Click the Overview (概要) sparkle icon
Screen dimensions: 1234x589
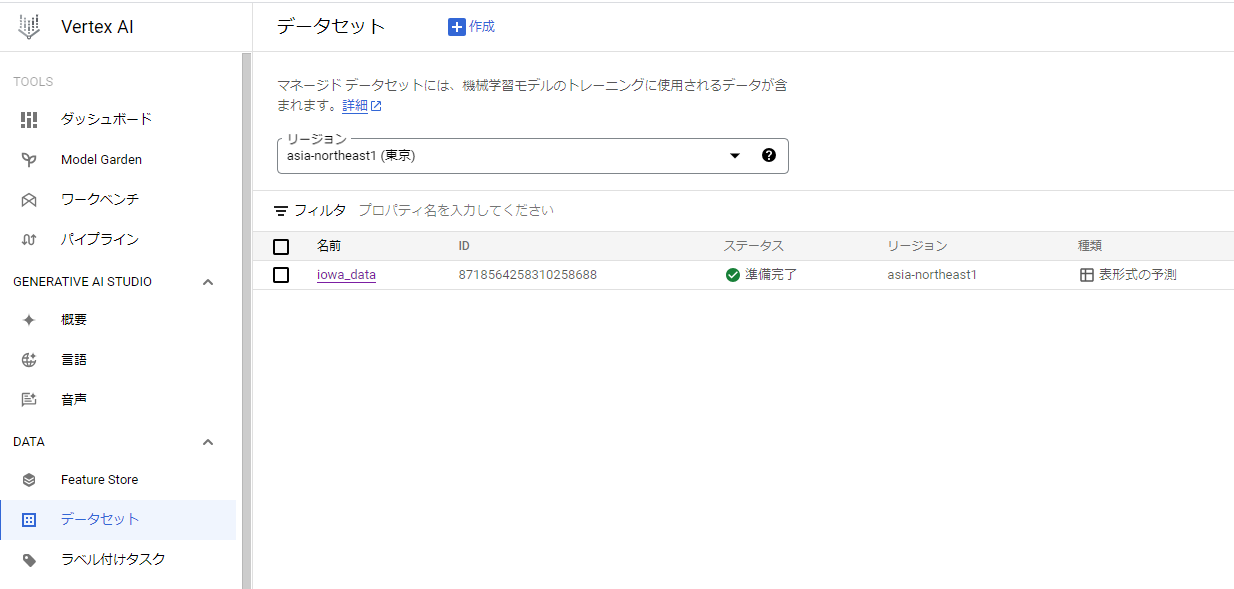[x=29, y=320]
